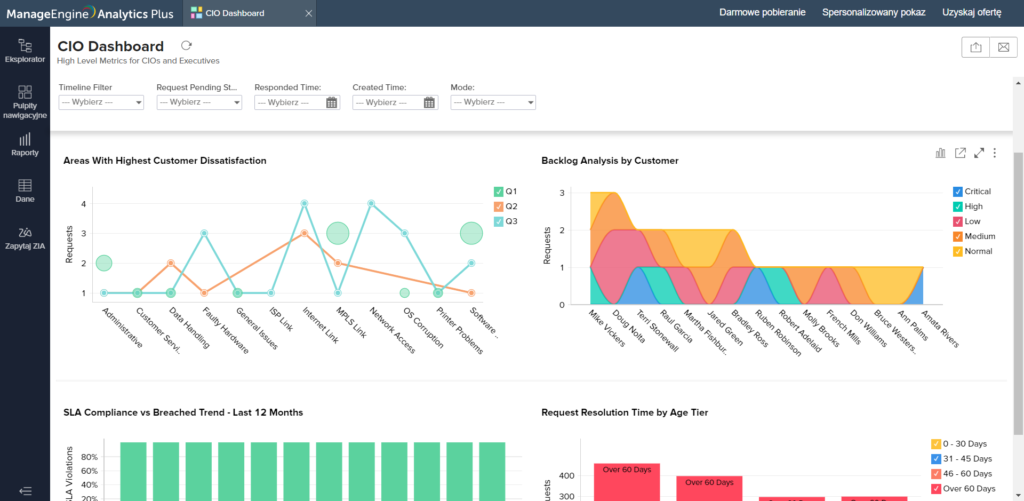Toggle the 0 - 30 Days checkbox
The image size is (1024, 501).
[937, 443]
